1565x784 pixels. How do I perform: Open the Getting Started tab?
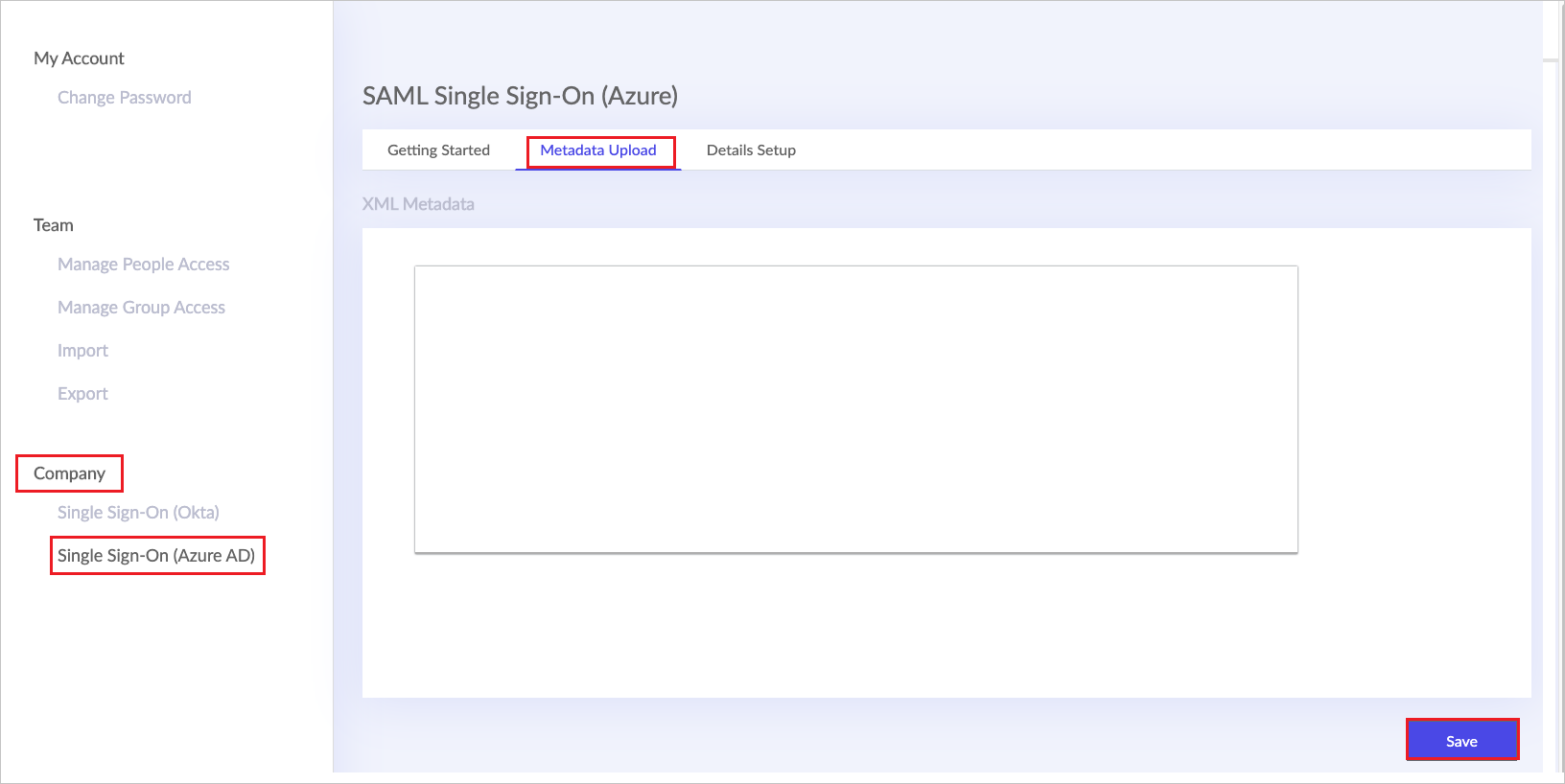tap(438, 150)
